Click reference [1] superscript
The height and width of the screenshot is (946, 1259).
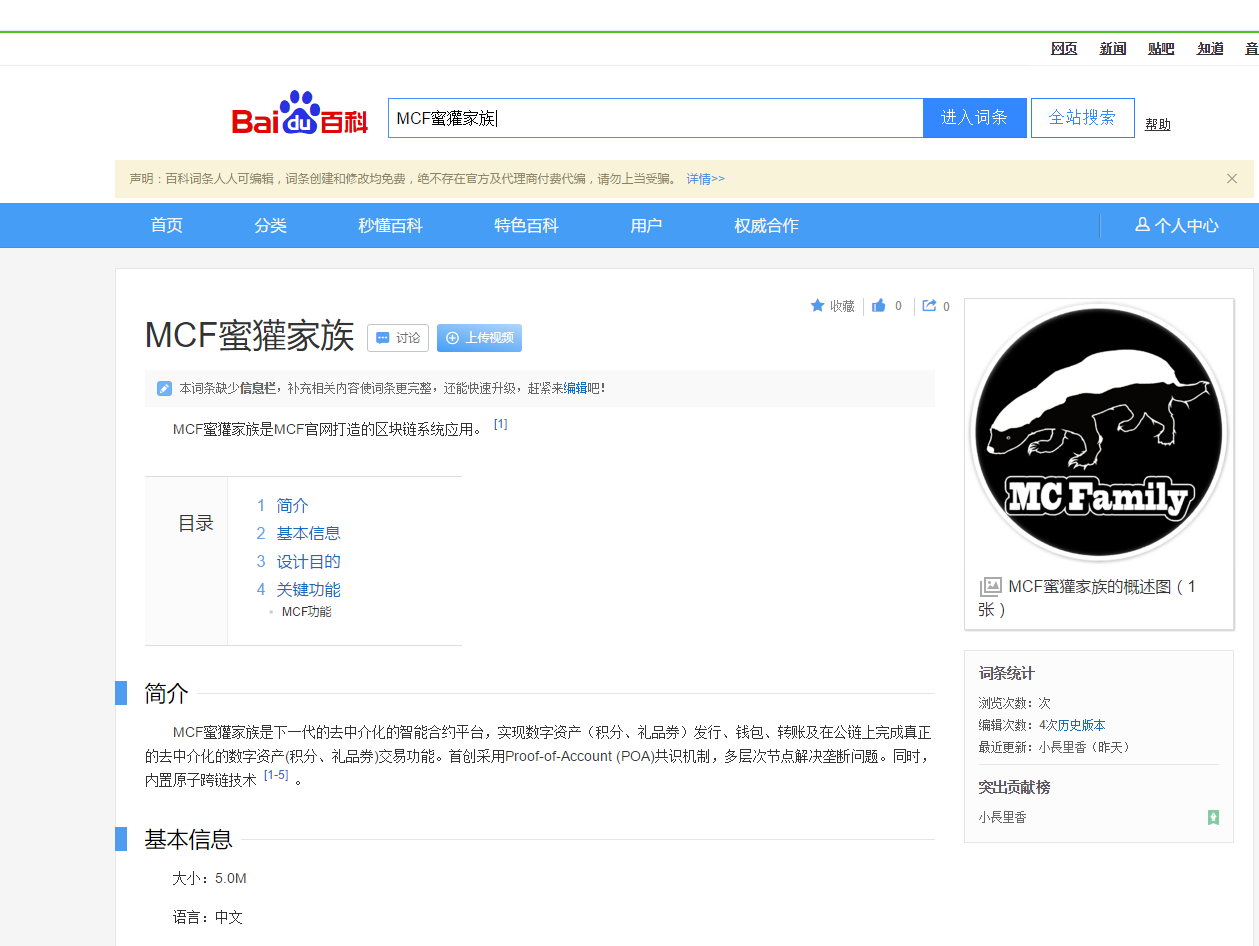pyautogui.click(x=500, y=424)
